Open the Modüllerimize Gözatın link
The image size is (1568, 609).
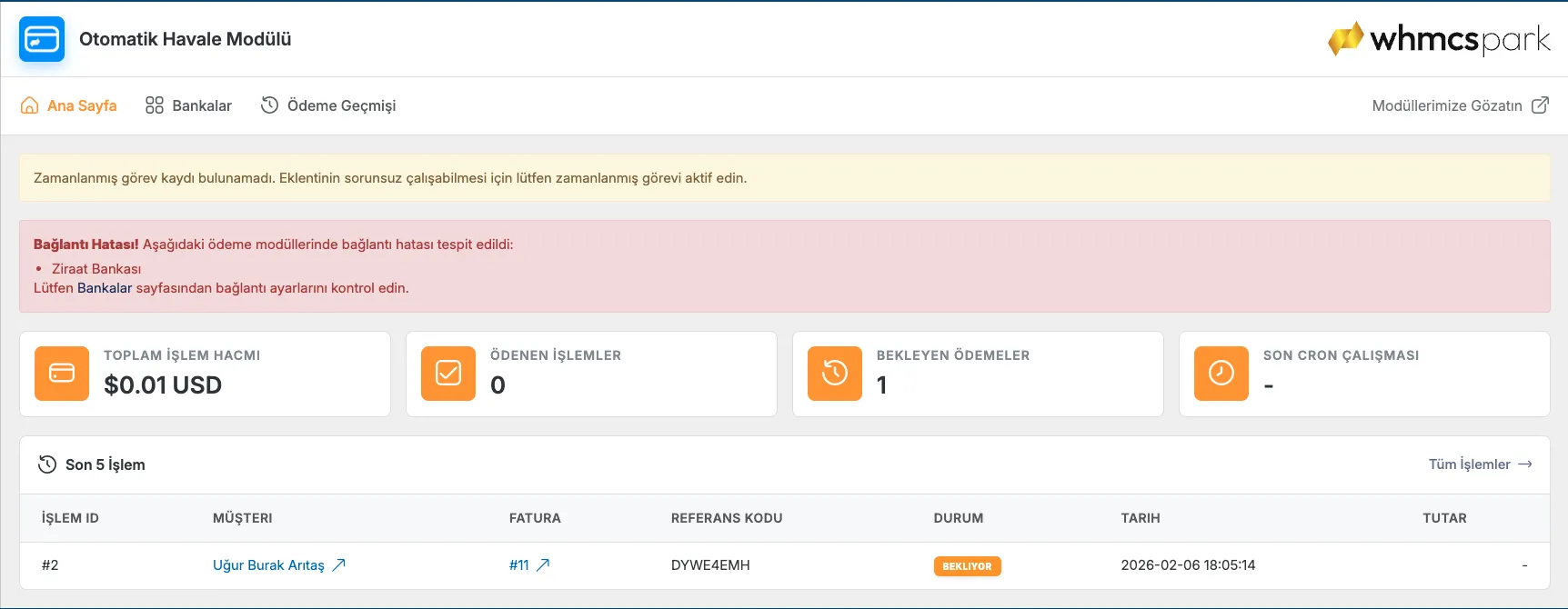(x=1460, y=105)
